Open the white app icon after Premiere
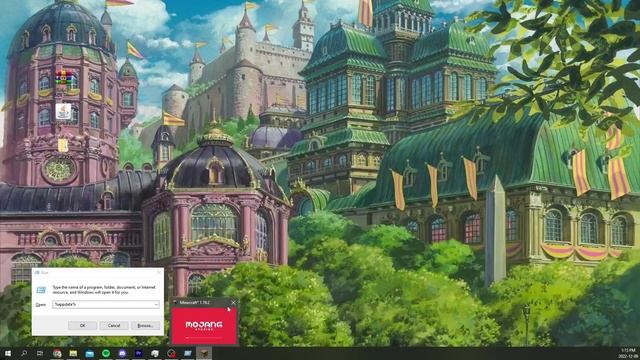The image size is (640, 360). point(155,353)
